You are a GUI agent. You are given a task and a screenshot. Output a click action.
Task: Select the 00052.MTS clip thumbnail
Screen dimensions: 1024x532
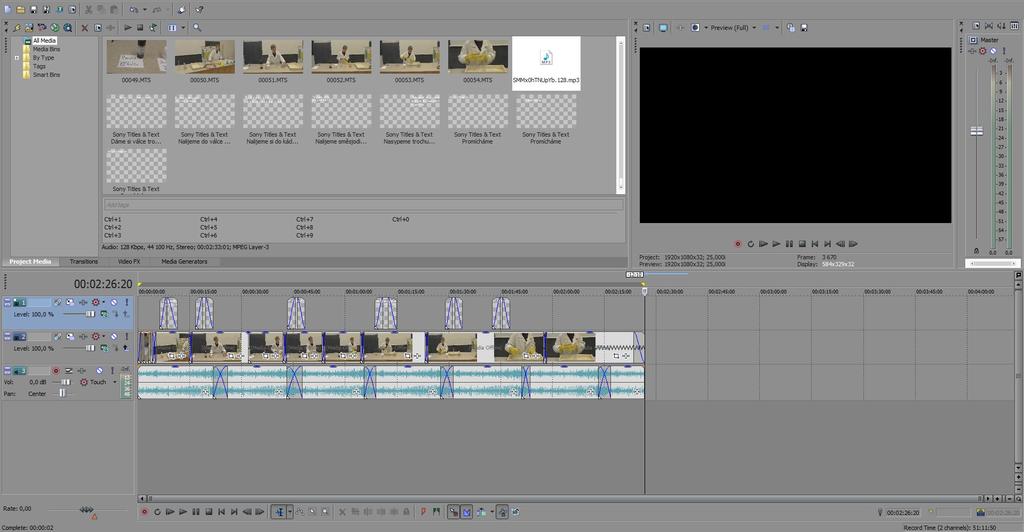341,57
